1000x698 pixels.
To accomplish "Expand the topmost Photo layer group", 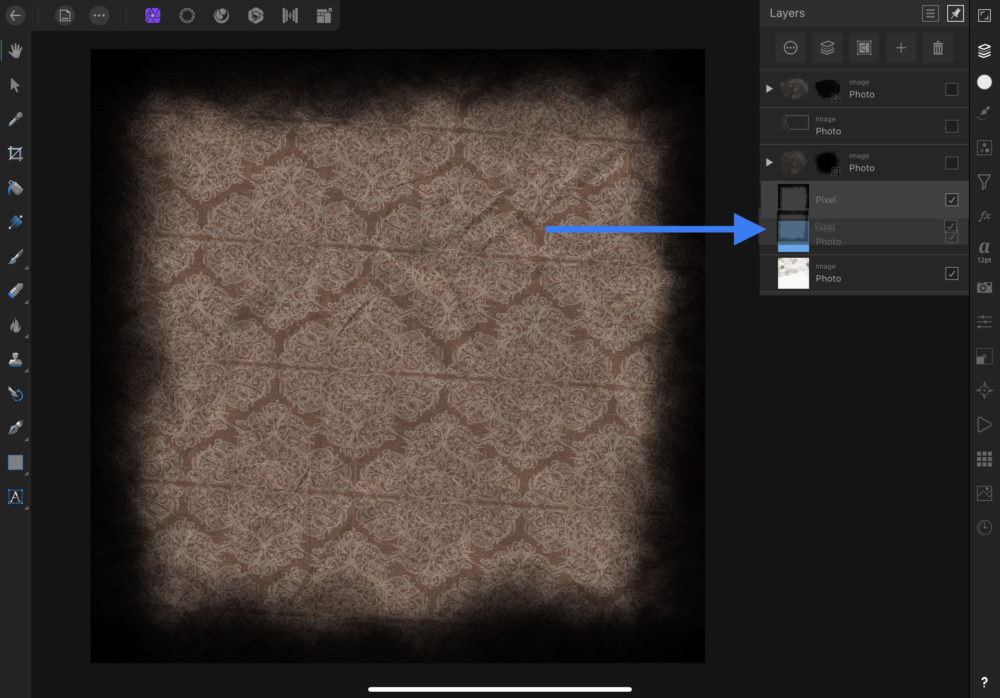I will [769, 89].
